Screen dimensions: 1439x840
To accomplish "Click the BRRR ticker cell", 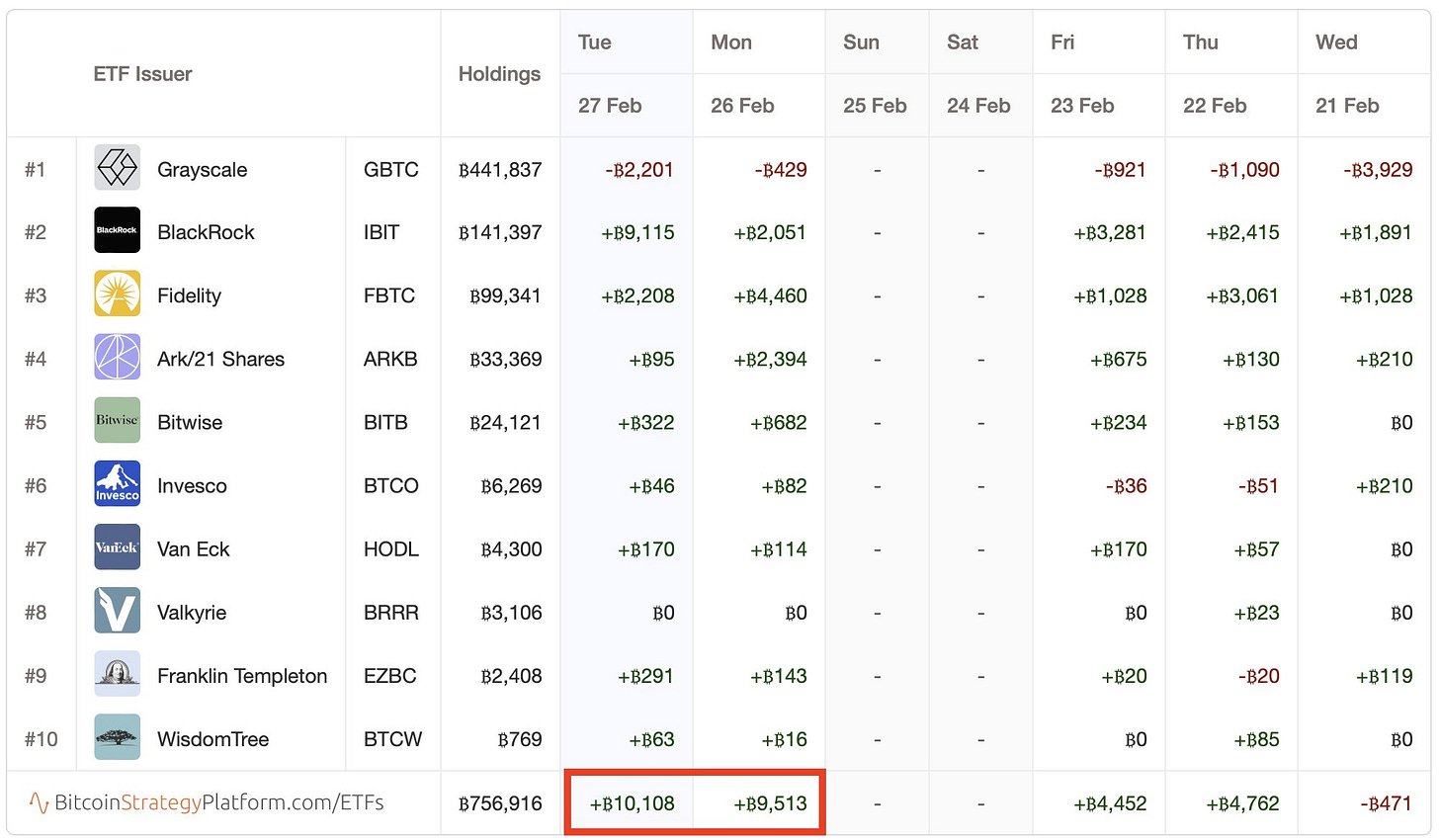I will [391, 612].
